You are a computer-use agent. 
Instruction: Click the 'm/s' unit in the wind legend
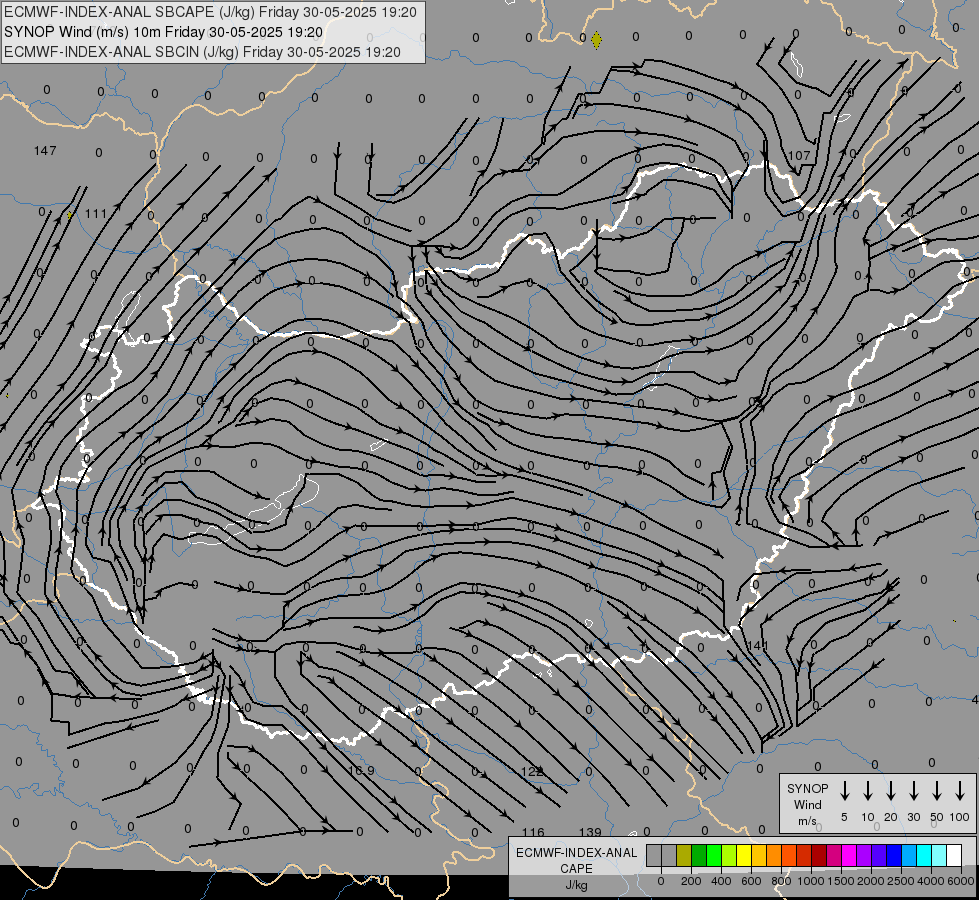tap(807, 821)
